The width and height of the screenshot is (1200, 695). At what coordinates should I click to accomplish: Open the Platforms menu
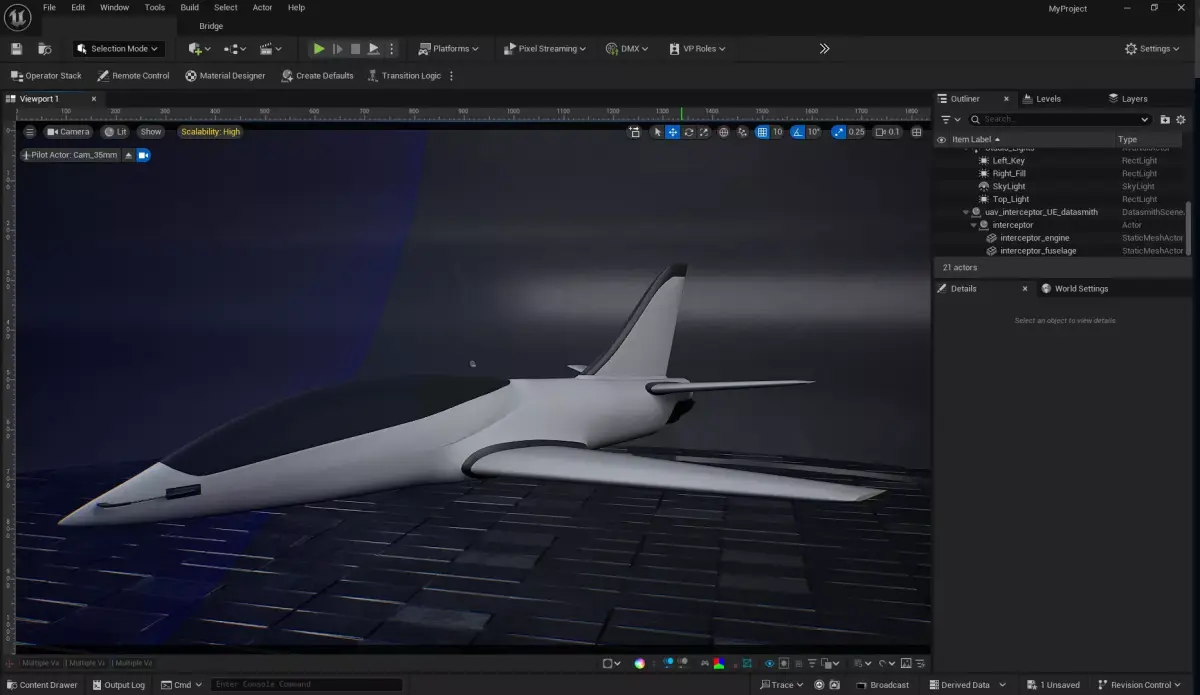(x=448, y=48)
